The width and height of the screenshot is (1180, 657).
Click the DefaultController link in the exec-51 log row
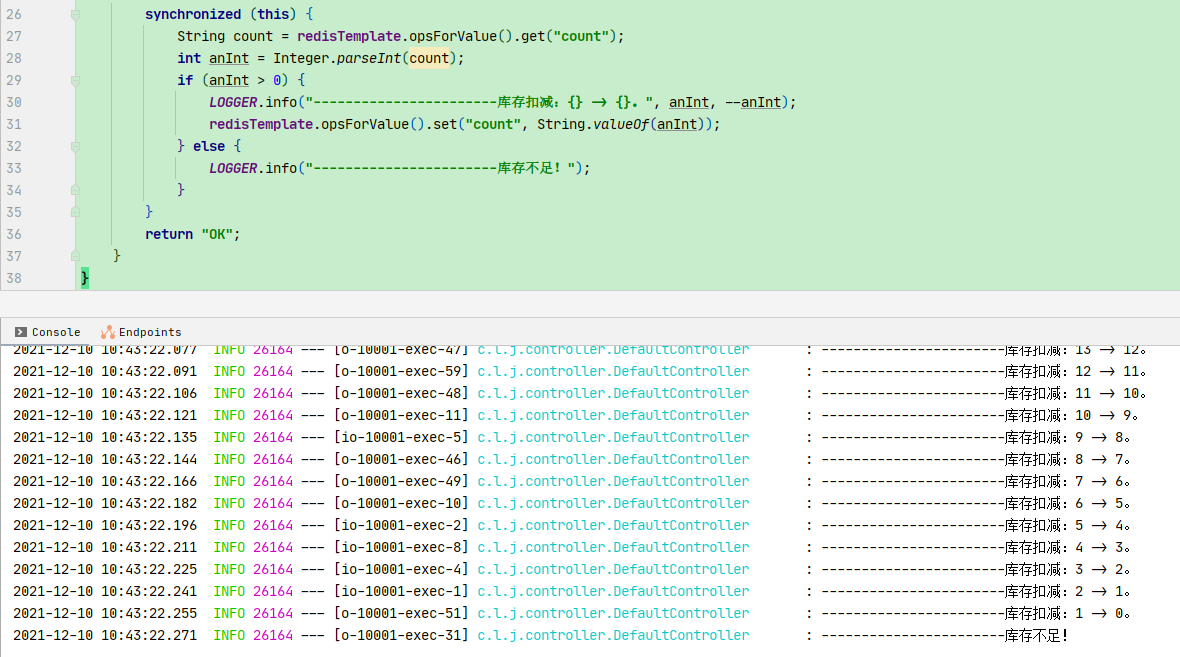click(x=613, y=613)
